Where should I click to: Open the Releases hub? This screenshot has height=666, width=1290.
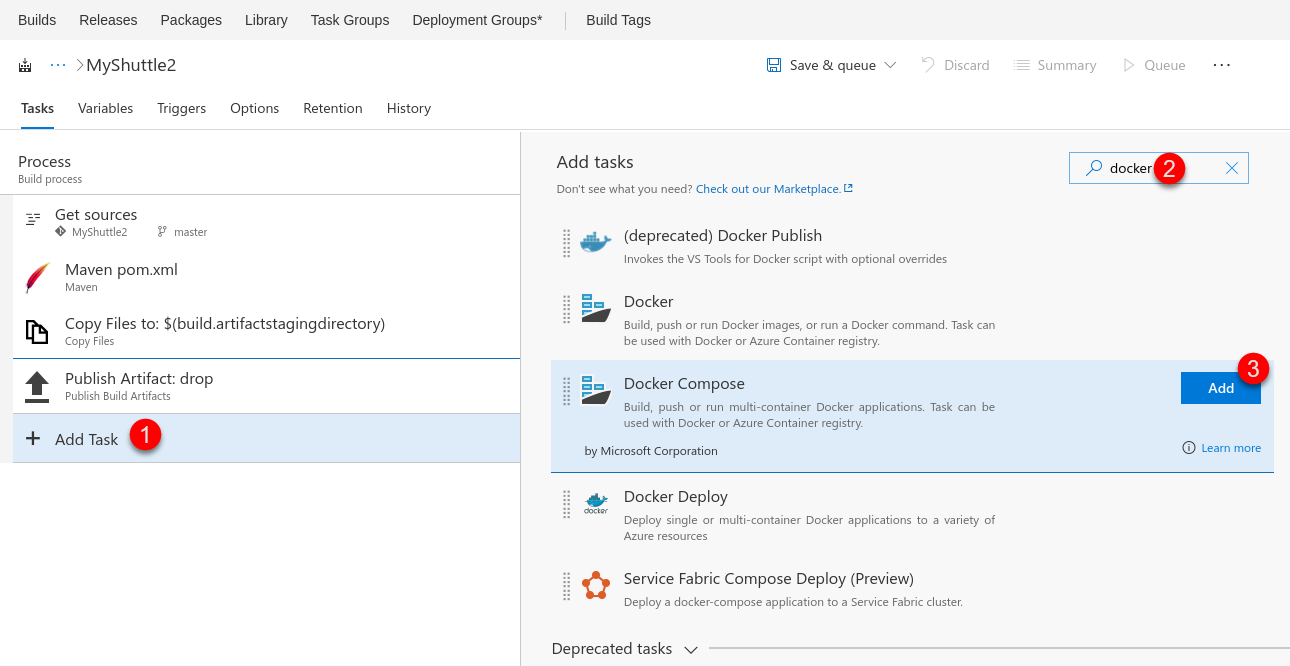coord(108,20)
